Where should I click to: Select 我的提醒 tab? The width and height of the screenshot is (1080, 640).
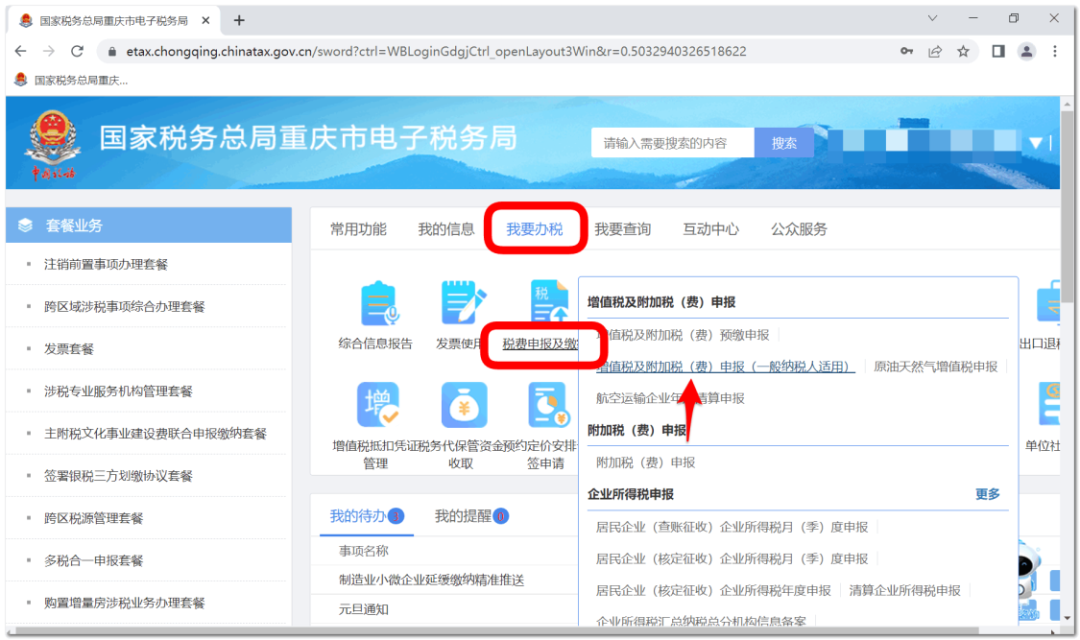pyautogui.click(x=472, y=516)
